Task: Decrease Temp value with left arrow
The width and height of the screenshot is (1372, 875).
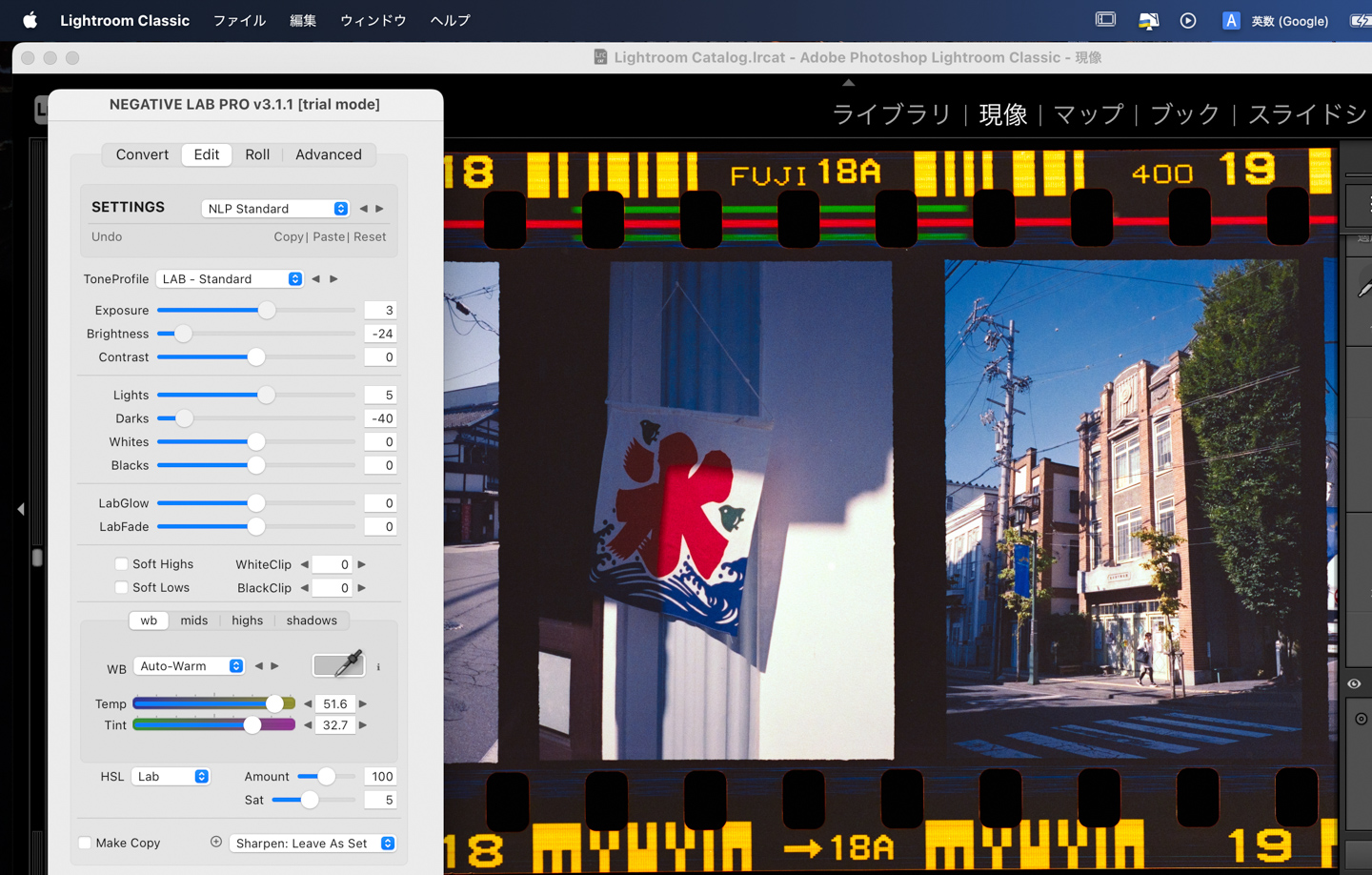Action: tap(308, 703)
